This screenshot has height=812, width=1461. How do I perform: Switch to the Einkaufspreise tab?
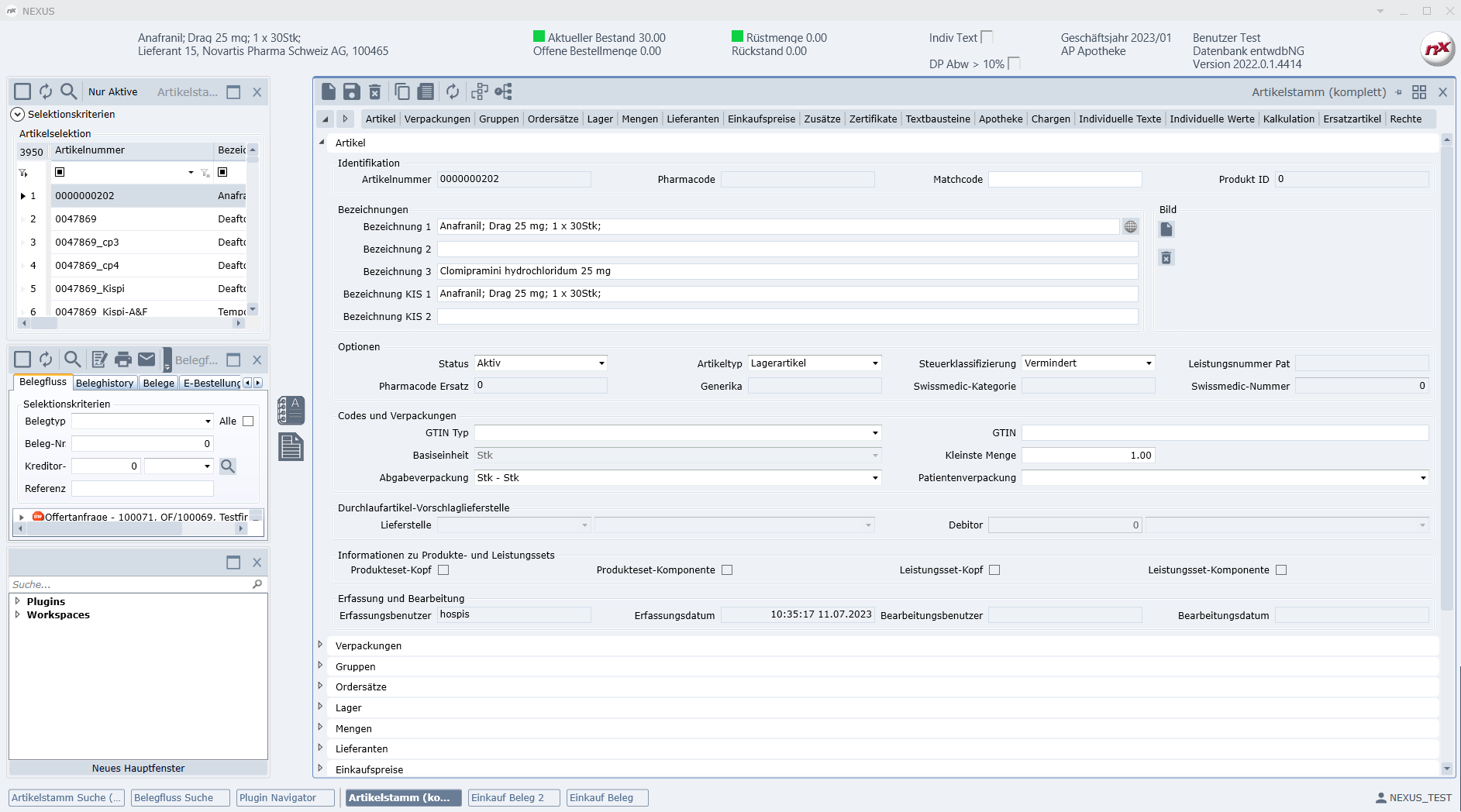(761, 119)
